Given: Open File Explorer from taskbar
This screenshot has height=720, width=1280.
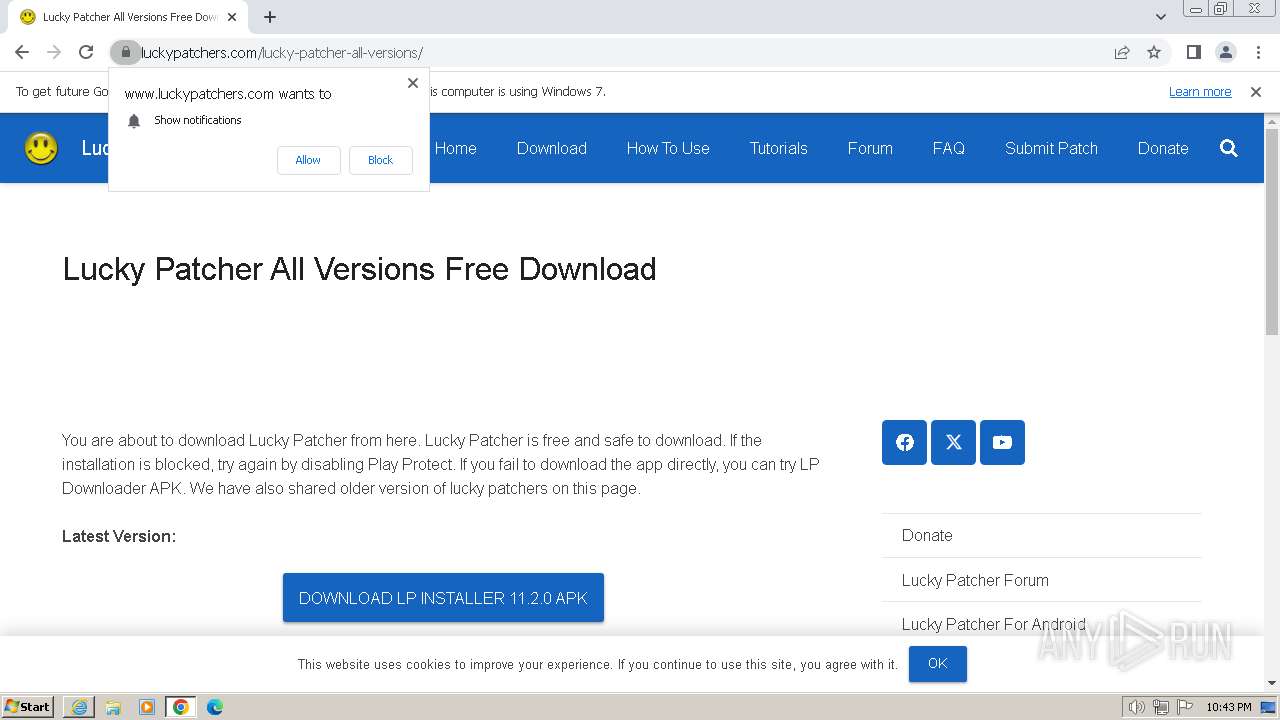Looking at the screenshot, I should [x=113, y=707].
